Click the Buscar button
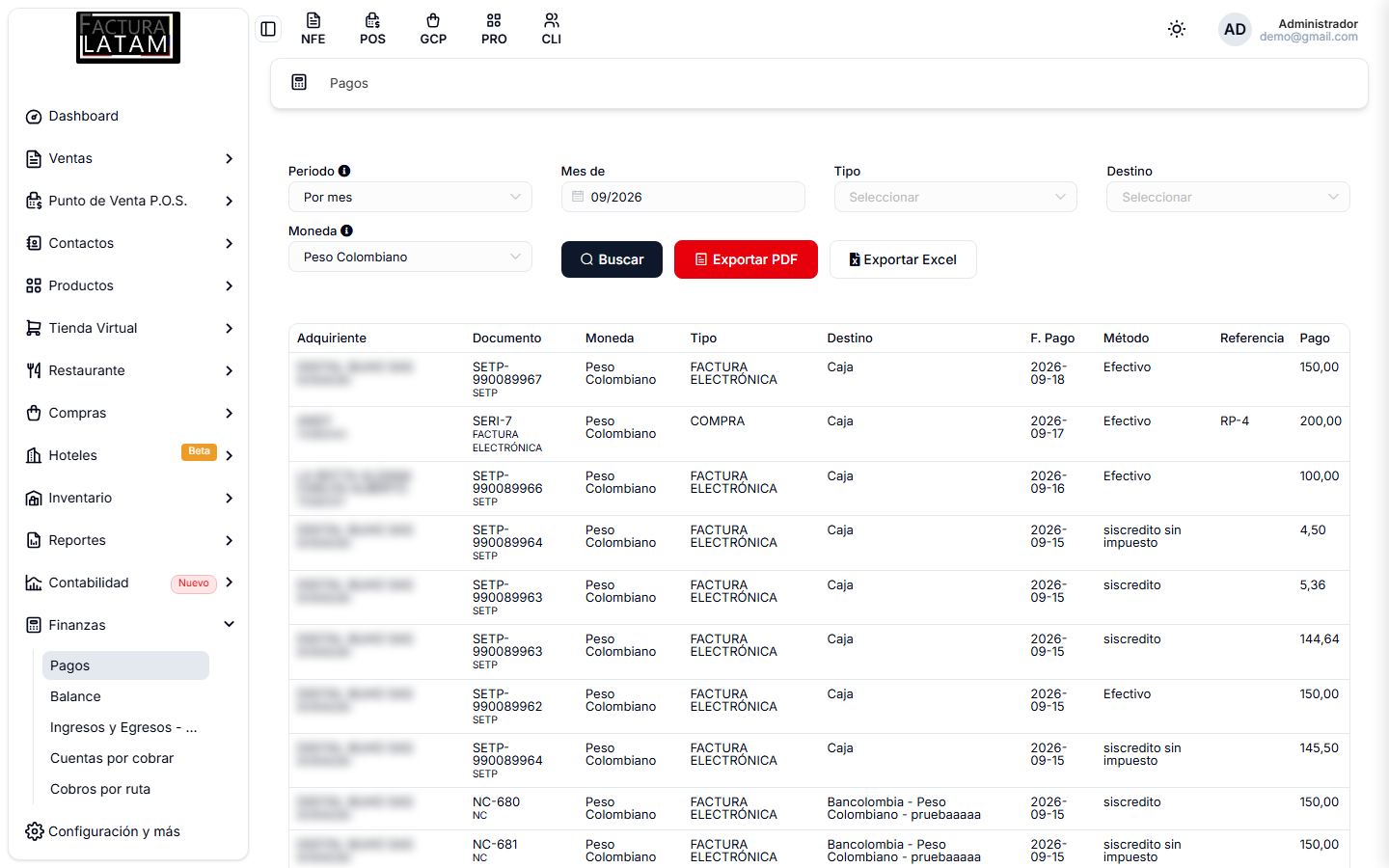1389x868 pixels. click(x=612, y=259)
